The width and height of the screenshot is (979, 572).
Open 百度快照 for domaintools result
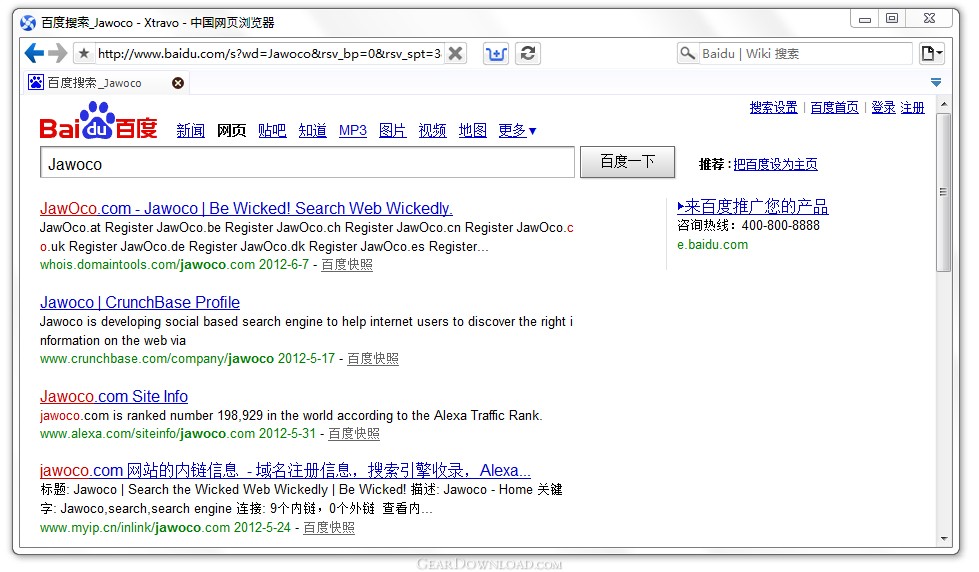(347, 265)
